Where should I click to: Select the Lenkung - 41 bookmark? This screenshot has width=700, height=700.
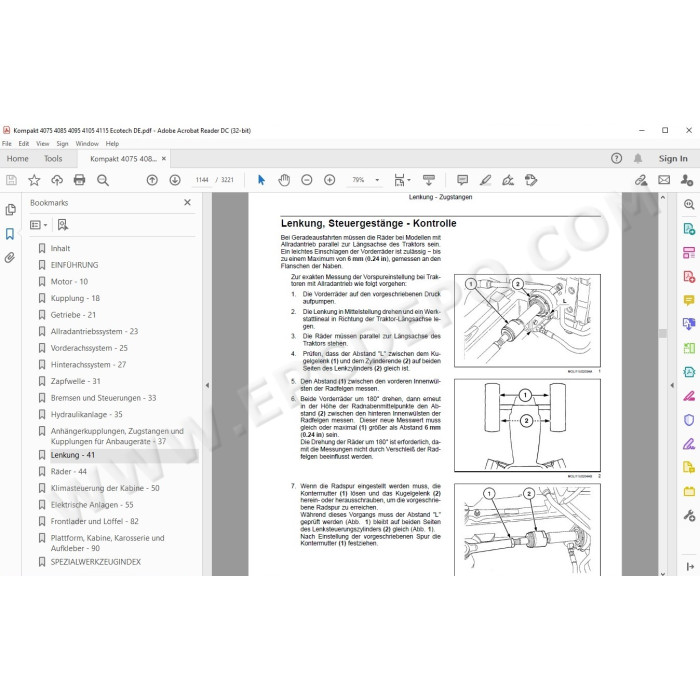pyautogui.click(x=72, y=455)
